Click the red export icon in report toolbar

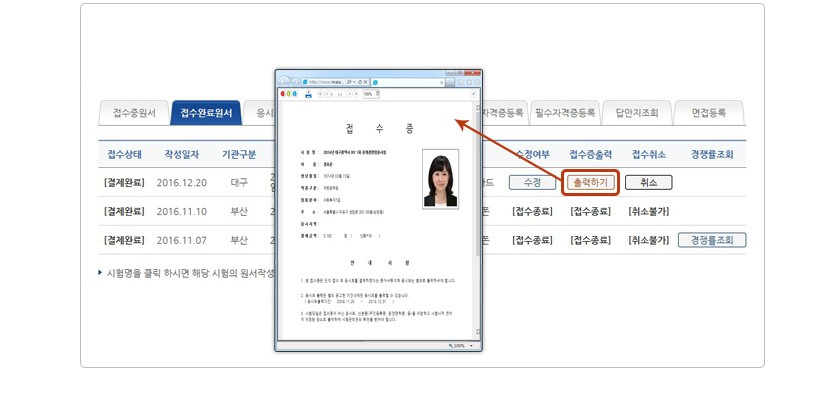tap(283, 94)
